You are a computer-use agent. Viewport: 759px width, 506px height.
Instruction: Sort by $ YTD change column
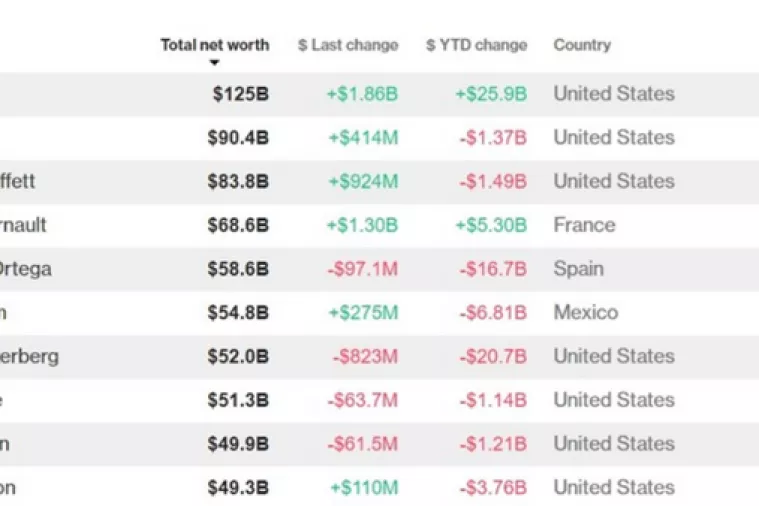point(476,45)
